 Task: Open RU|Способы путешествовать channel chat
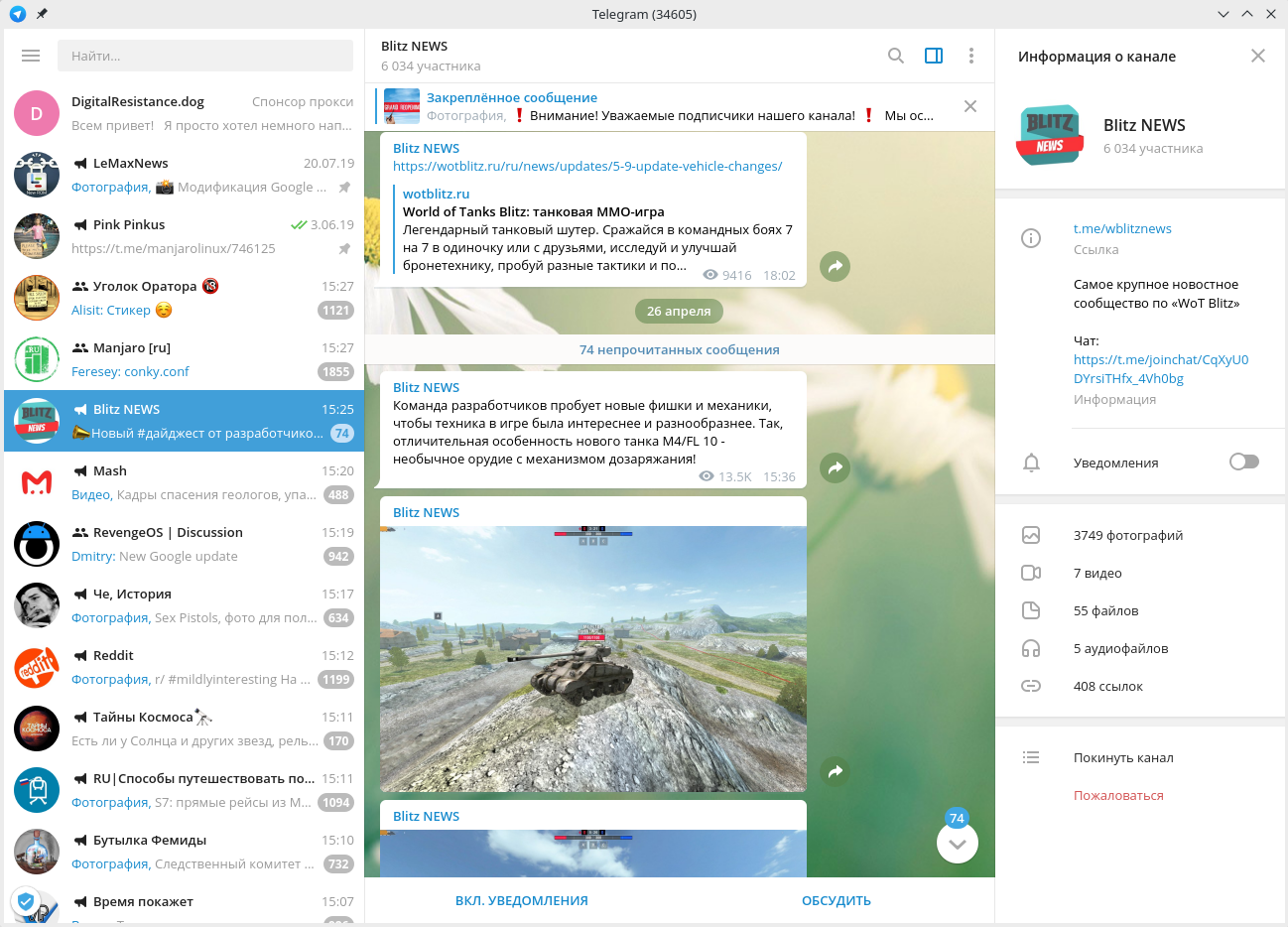(185, 790)
